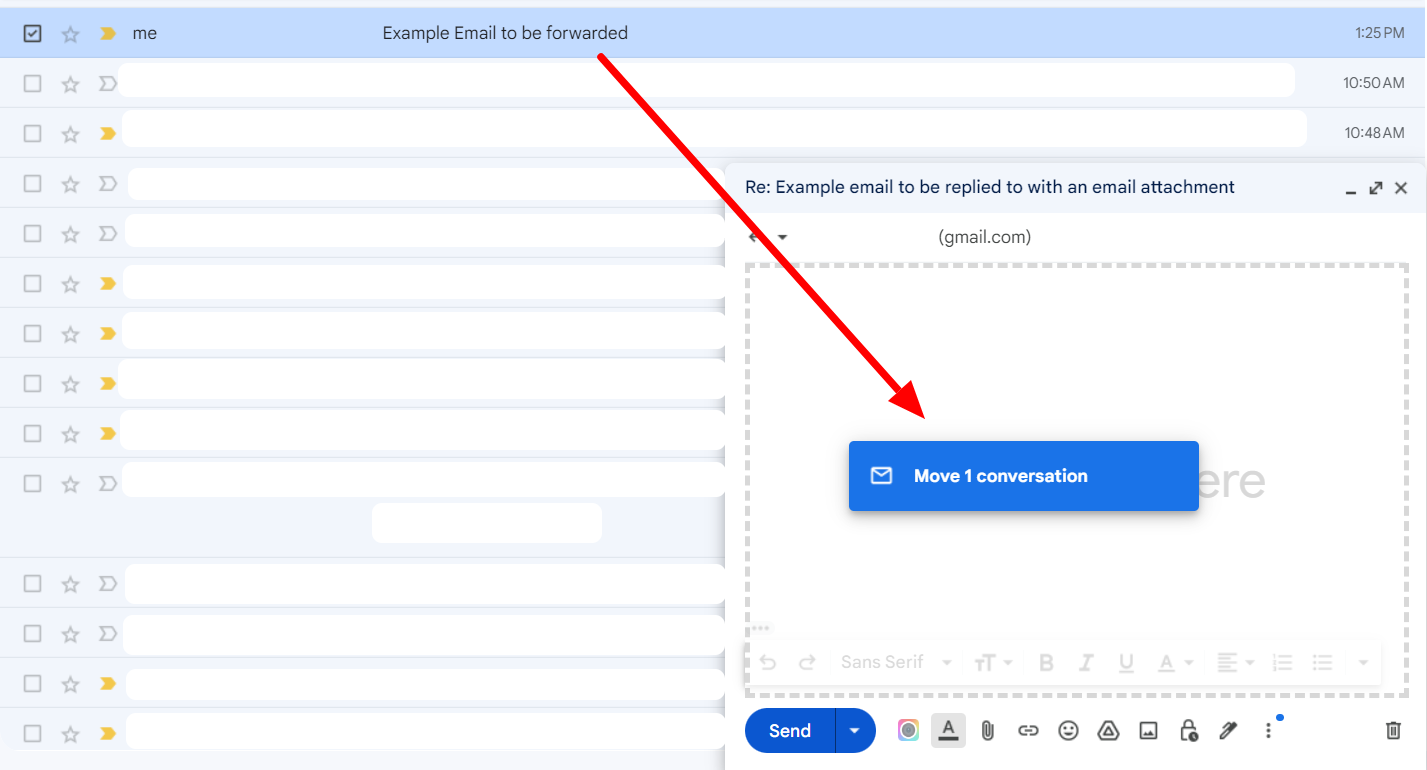This screenshot has width=1427, height=770.
Task: Attach files using the paperclip icon
Action: 987,731
